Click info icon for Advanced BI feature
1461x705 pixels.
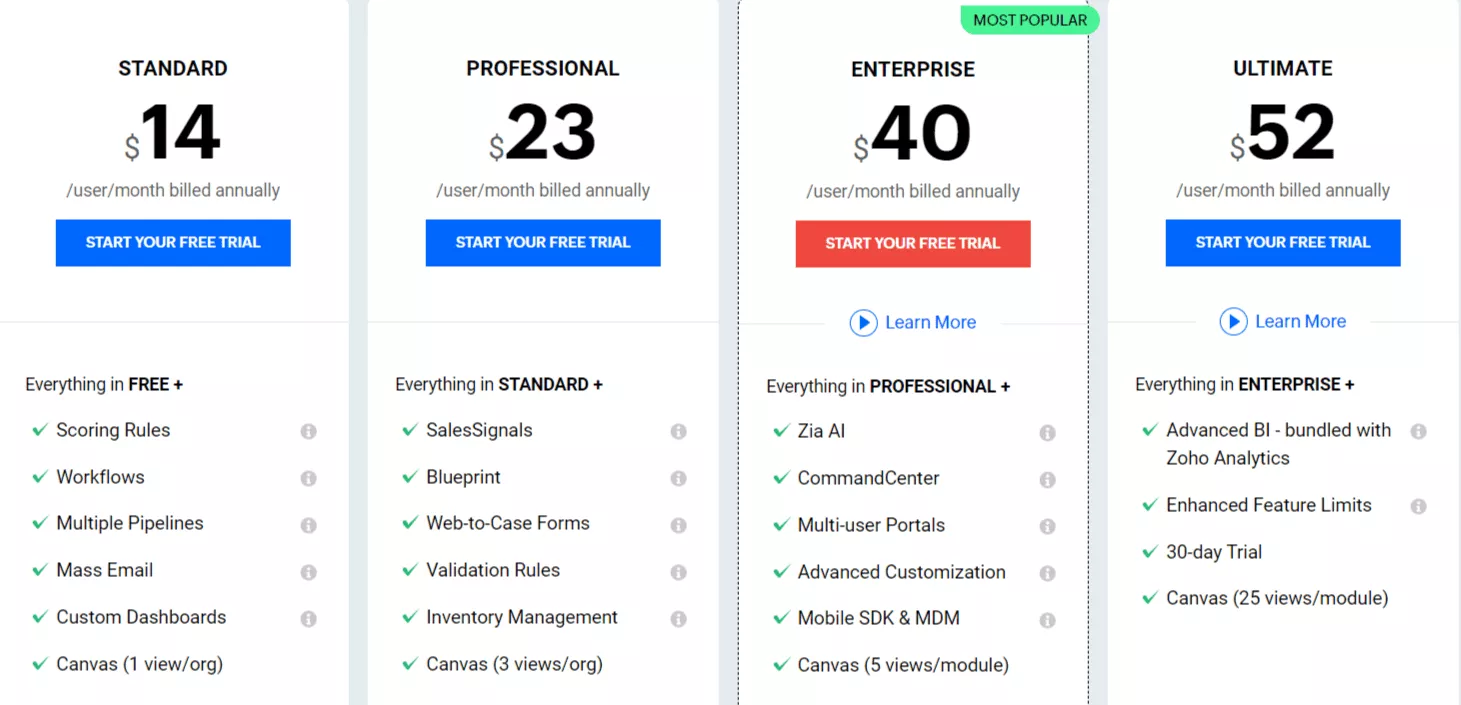(x=1418, y=431)
